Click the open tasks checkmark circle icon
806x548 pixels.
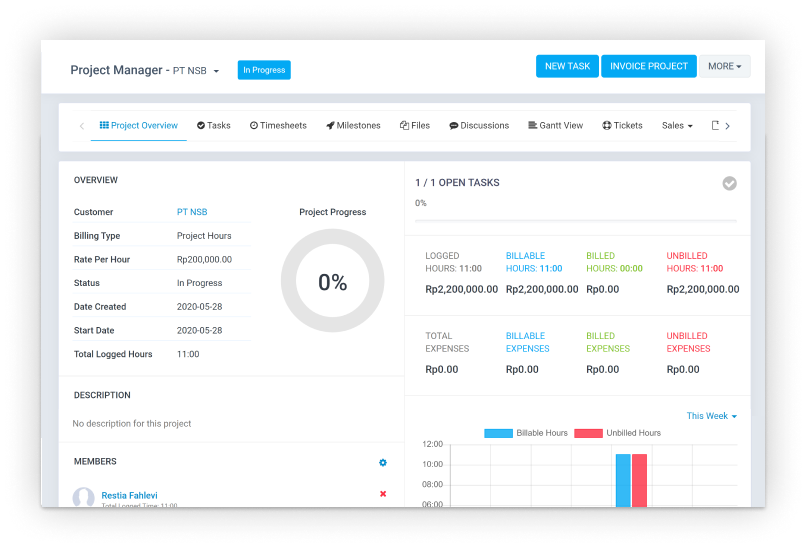click(729, 184)
